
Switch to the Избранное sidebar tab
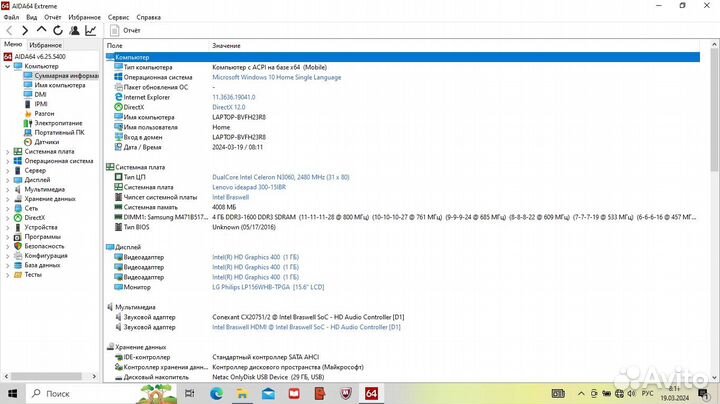pos(45,45)
